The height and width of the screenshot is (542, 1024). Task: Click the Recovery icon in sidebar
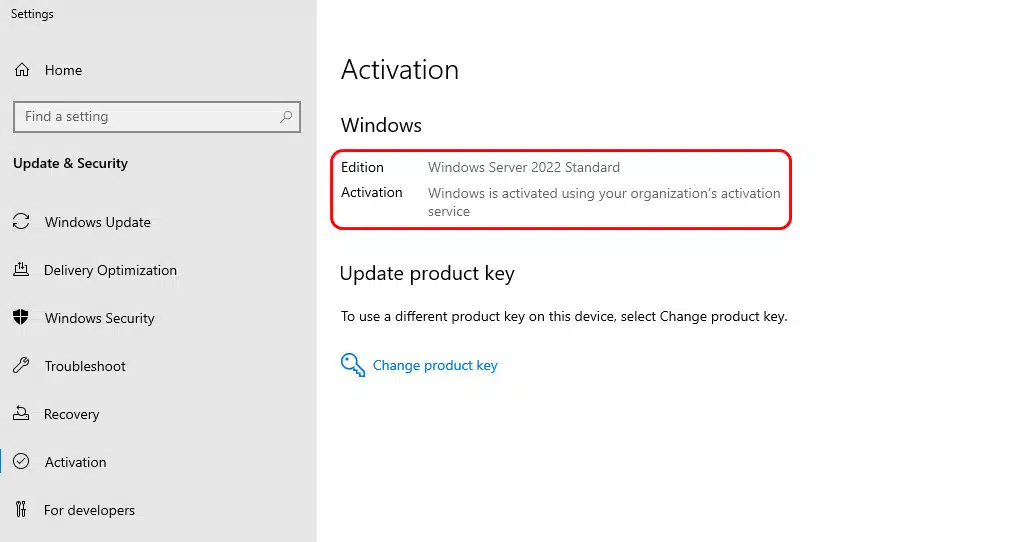pos(21,414)
